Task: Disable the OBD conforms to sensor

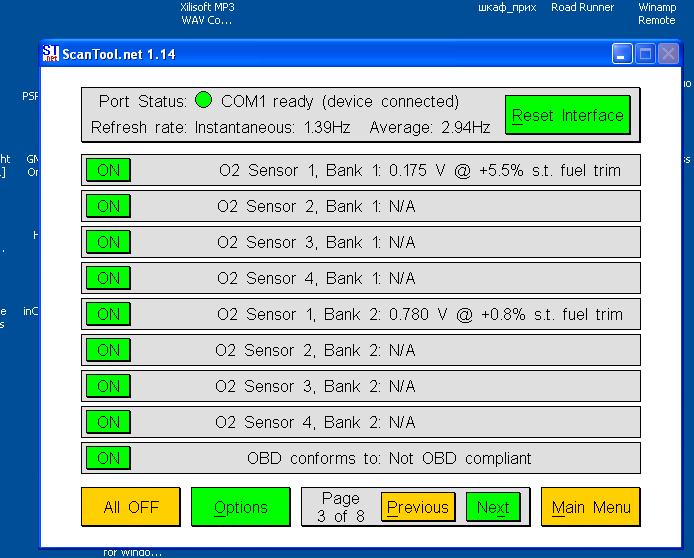Action: pyautogui.click(x=108, y=458)
